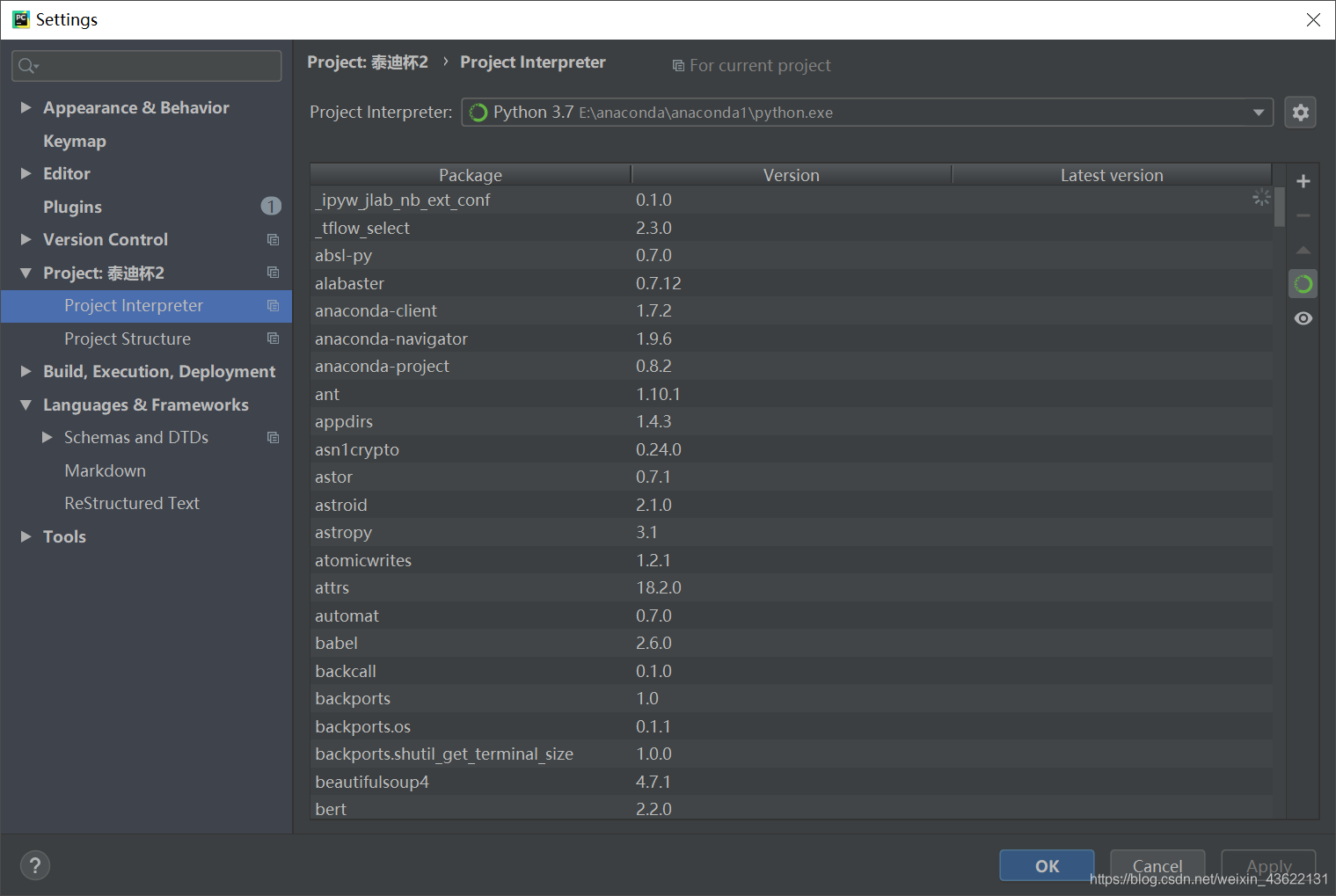This screenshot has height=896, width=1336.
Task: Collapse the Project: 泰迪杯2 section
Action: 26,273
